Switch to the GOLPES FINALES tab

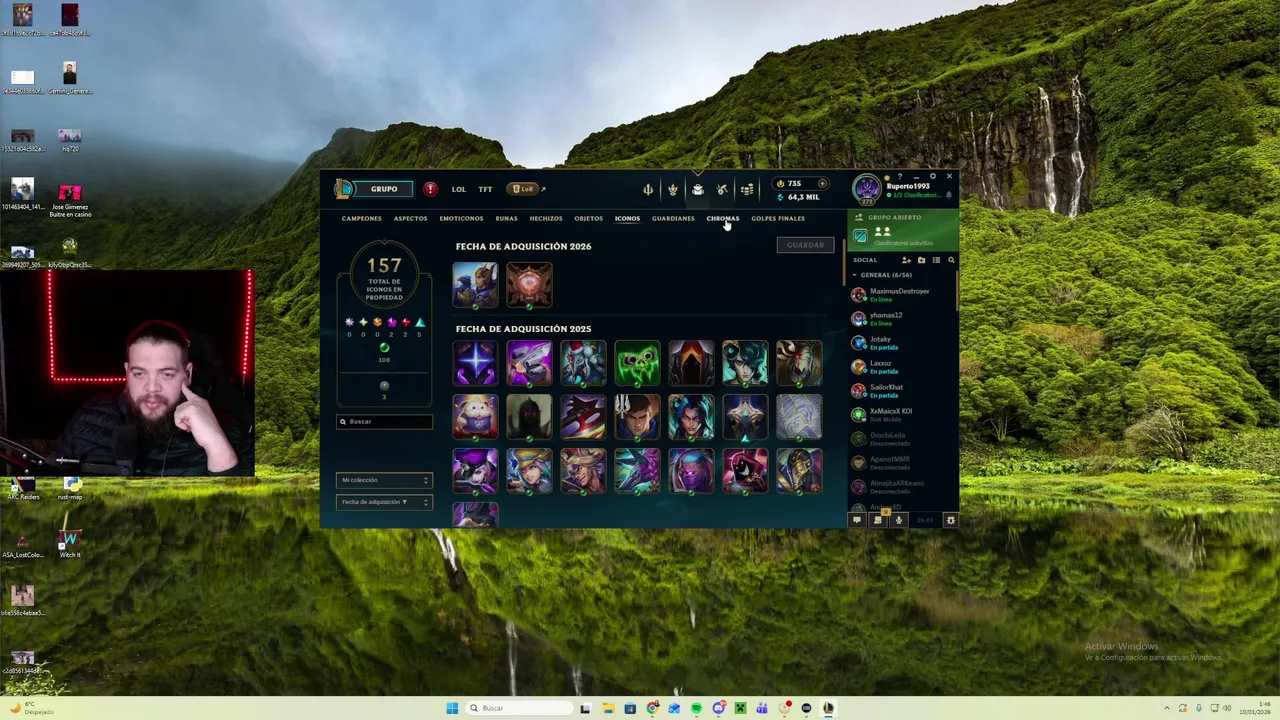coord(778,218)
